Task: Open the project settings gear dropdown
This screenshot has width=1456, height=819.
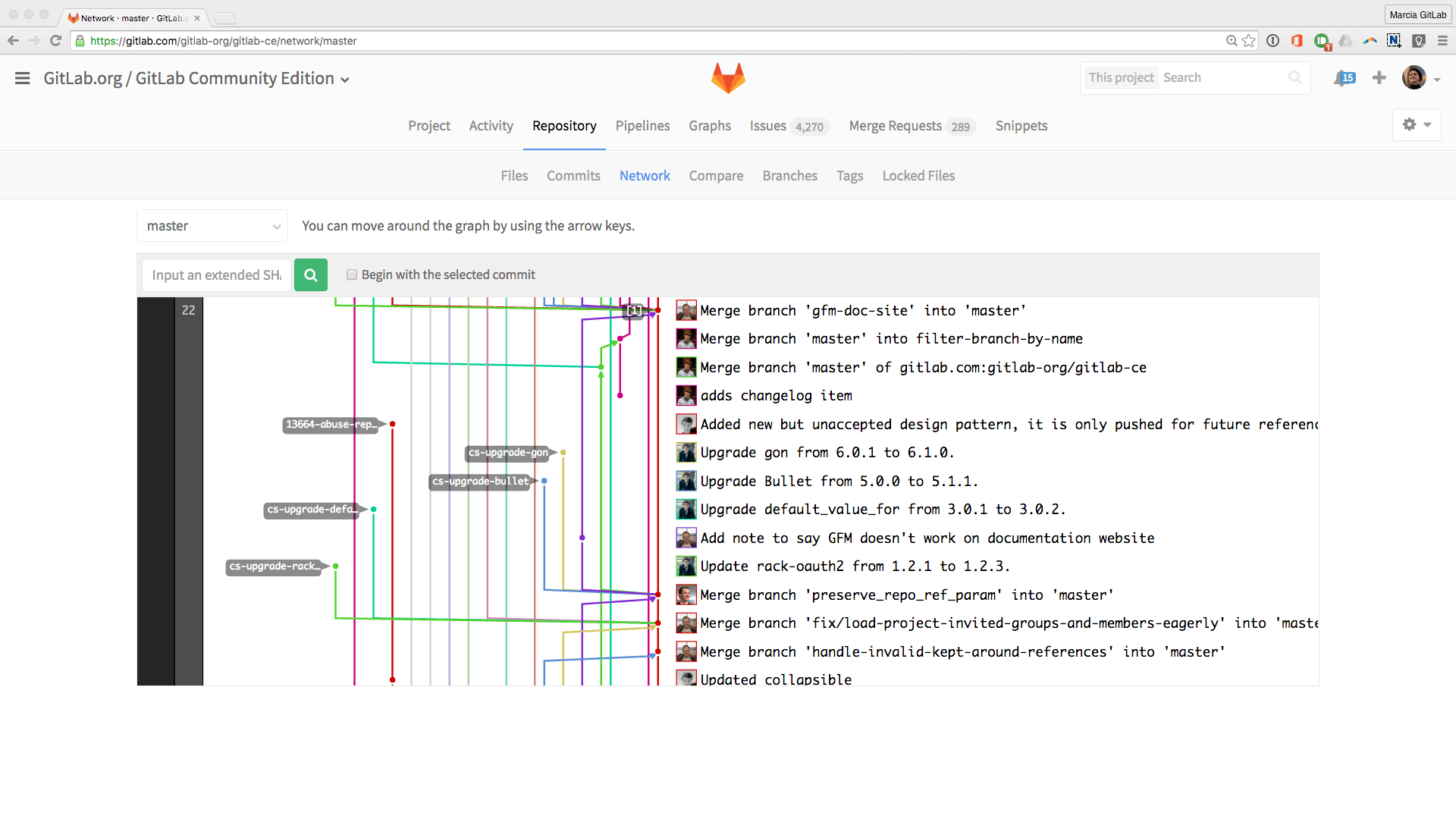Action: coord(1417,124)
